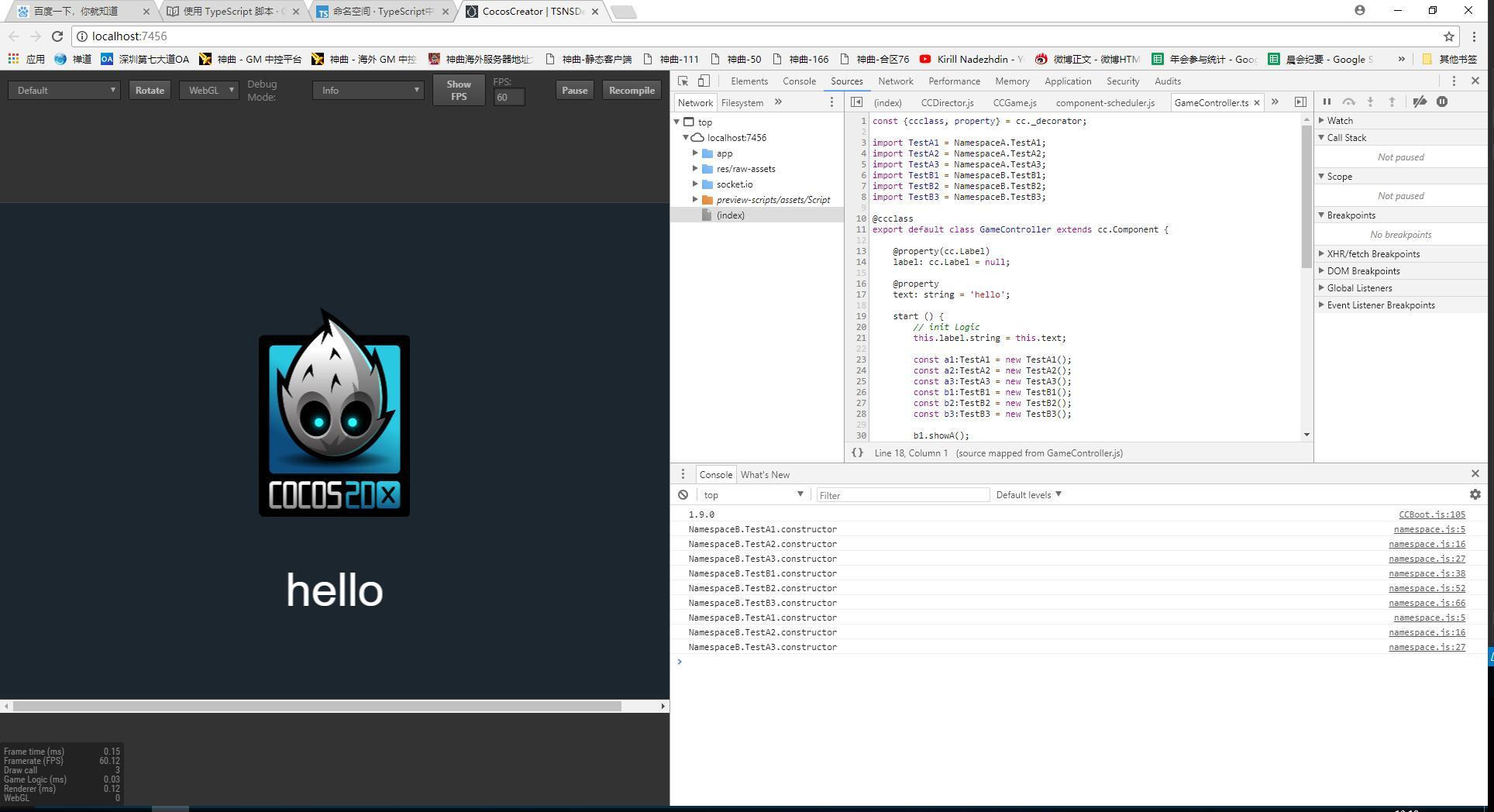This screenshot has width=1494, height=812.
Task: Toggle the file navigator pane icon
Action: [856, 102]
